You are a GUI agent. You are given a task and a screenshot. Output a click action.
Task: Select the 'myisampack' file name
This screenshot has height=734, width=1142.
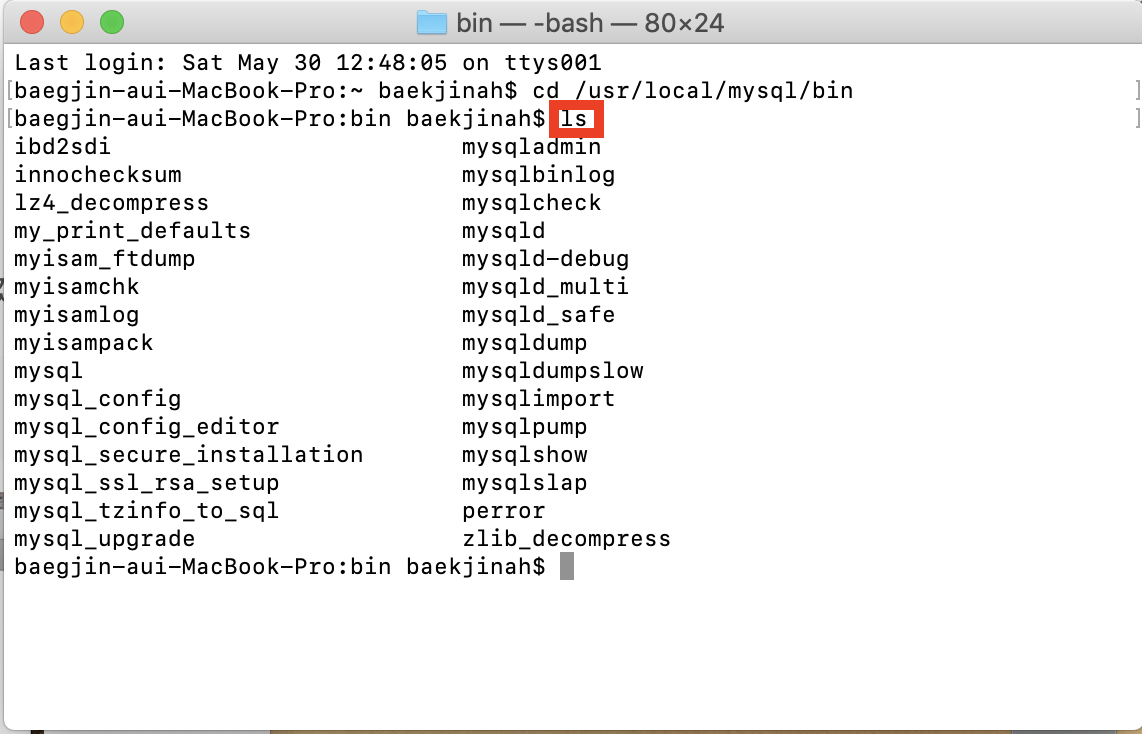[x=84, y=343]
